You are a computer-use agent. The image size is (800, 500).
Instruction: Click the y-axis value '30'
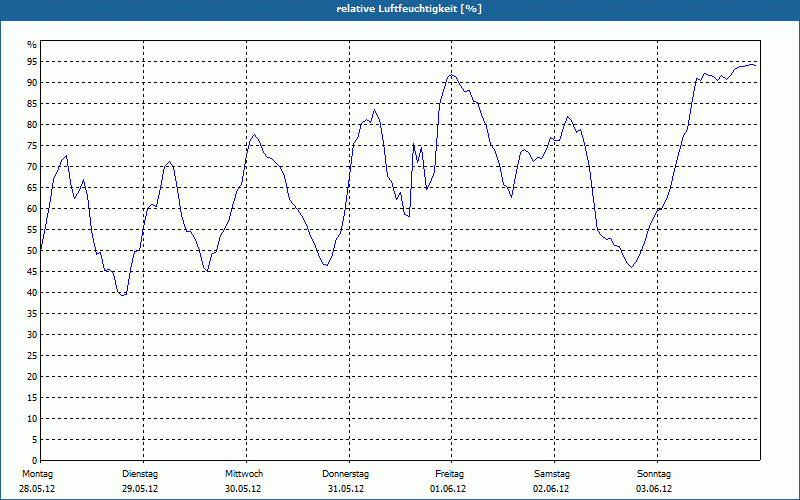(32, 335)
